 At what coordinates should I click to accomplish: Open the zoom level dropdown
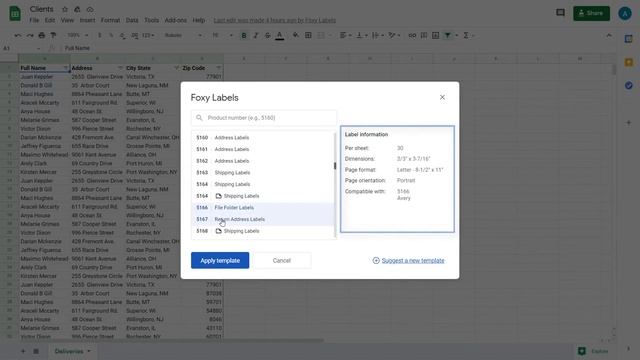point(78,36)
